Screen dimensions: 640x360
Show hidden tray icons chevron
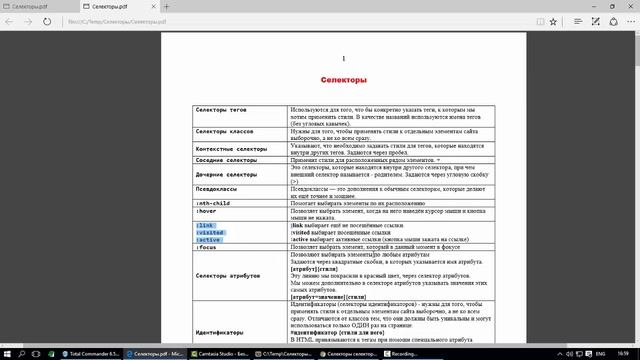tap(560, 354)
